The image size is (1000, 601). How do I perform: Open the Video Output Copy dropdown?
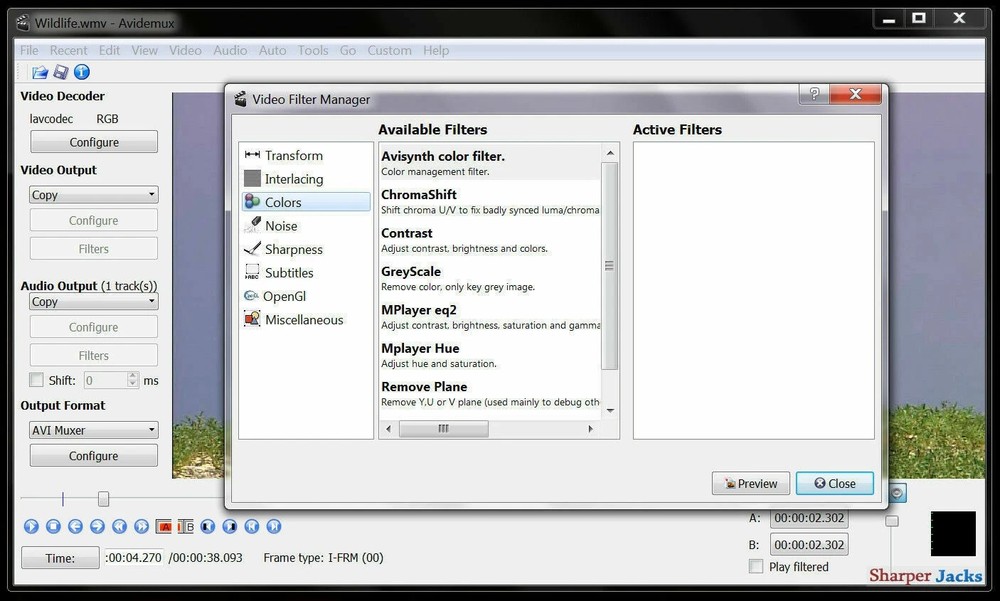[x=93, y=194]
